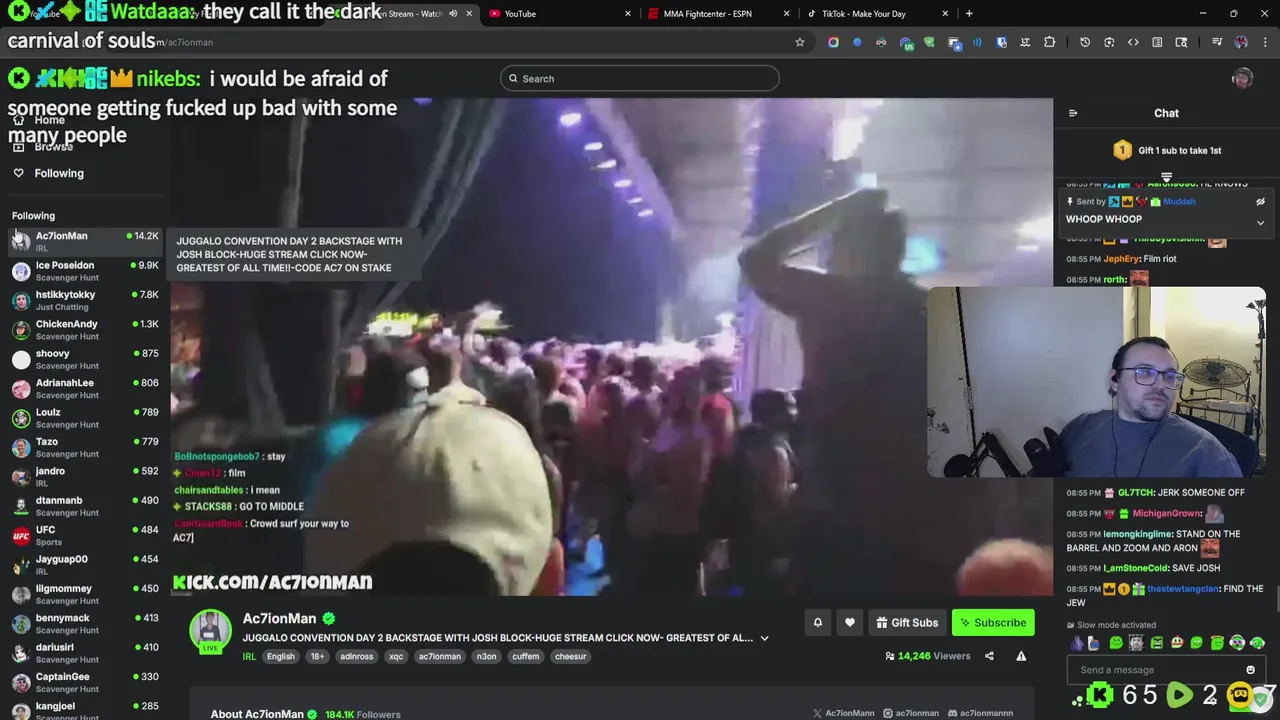This screenshot has width=1280, height=720.
Task: Click the video player area
Action: coord(611,347)
